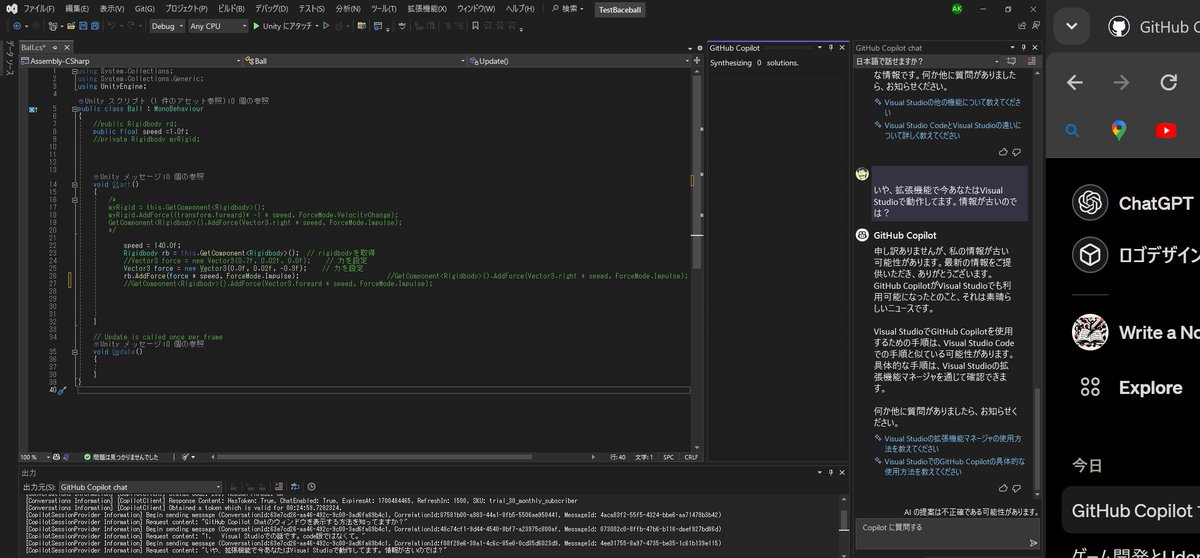The height and width of the screenshot is (558, 1200).
Task: Open the Debug configuration dropdown
Action: 167,25
